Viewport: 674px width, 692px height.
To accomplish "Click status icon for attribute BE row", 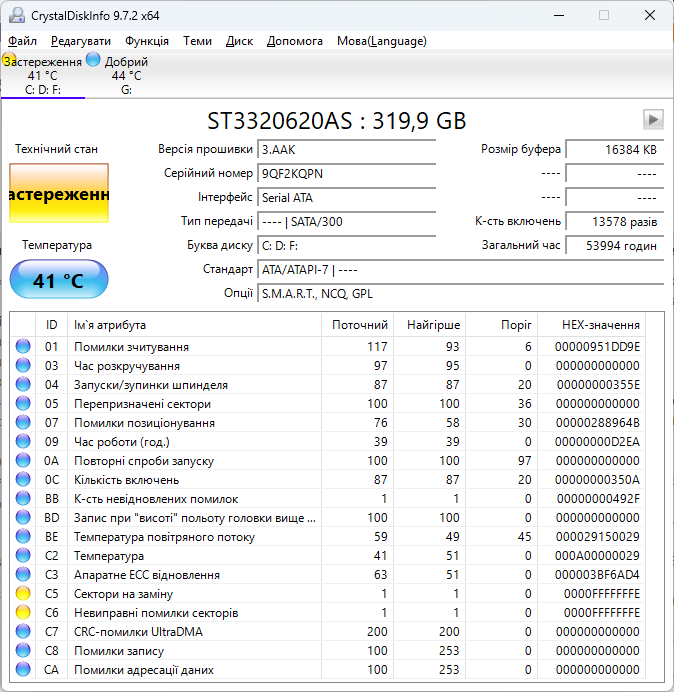I will click(x=23, y=536).
